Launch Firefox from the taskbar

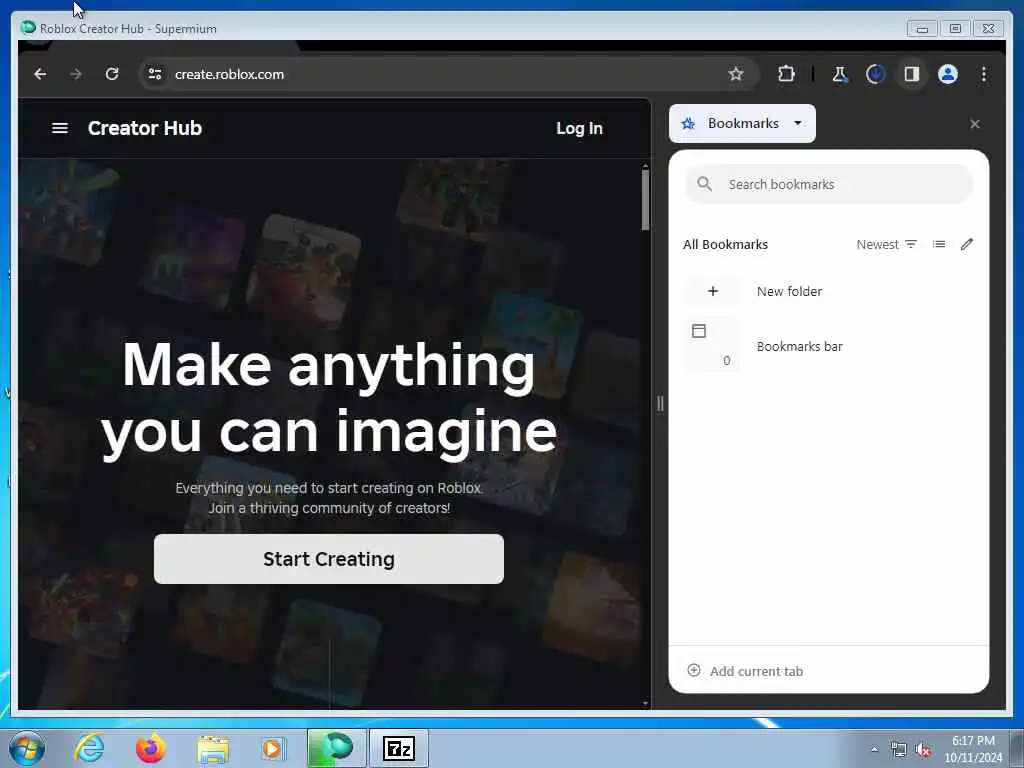tap(150, 748)
